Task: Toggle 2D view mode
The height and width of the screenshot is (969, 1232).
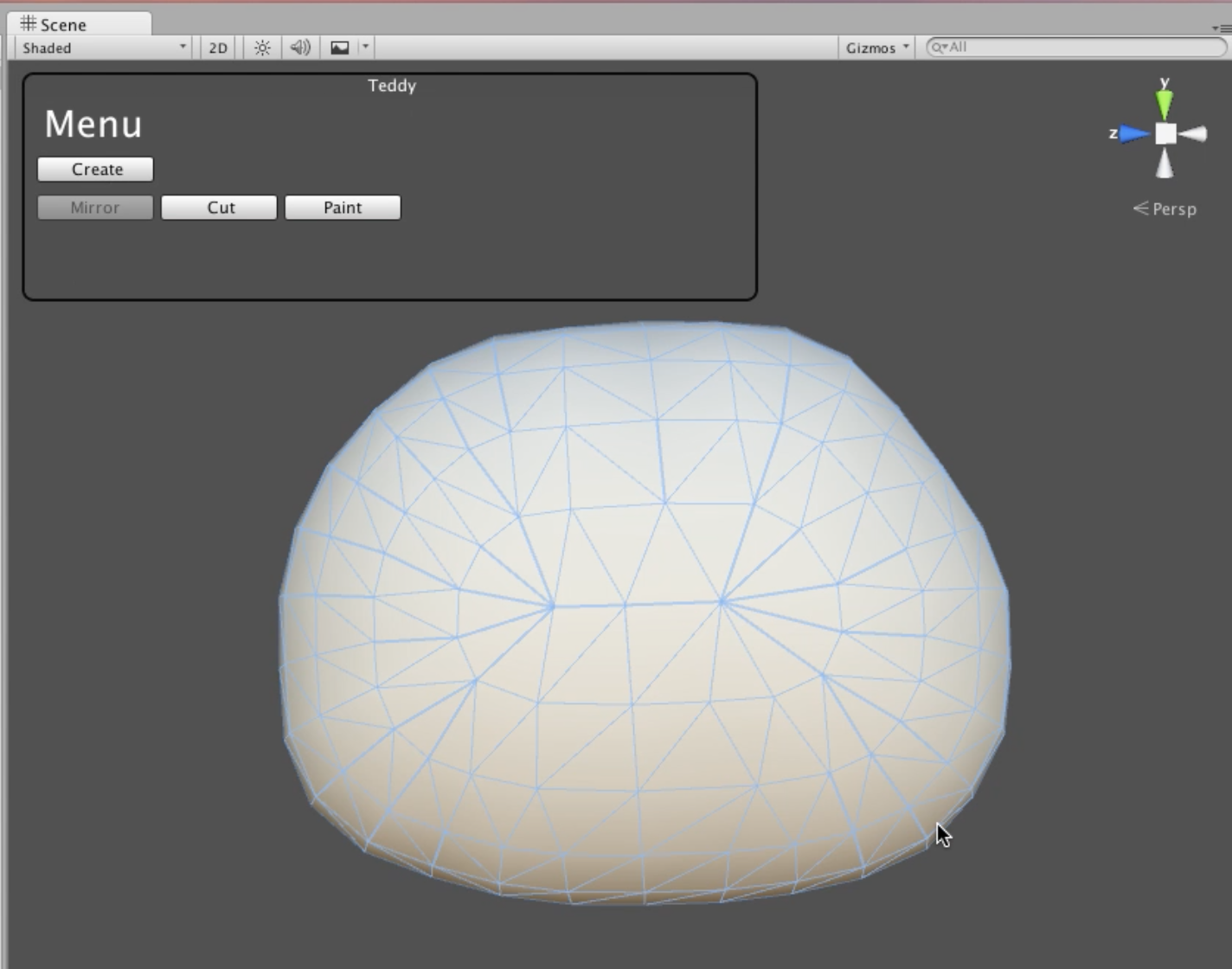Action: [218, 48]
